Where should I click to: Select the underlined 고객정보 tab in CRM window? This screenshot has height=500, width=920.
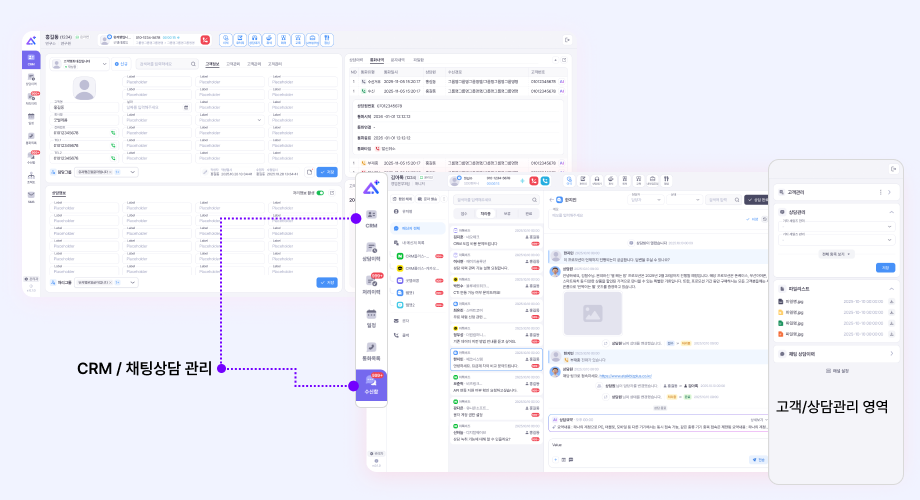pyautogui.click(x=212, y=64)
